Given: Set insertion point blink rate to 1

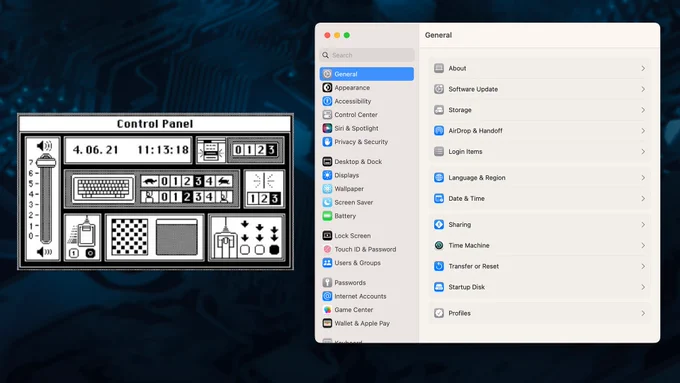Looking at the screenshot, I should [x=253, y=199].
